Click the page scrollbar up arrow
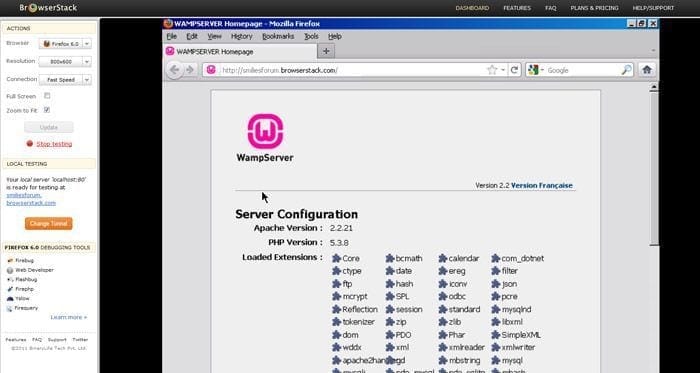The image size is (700, 373). 654,87
